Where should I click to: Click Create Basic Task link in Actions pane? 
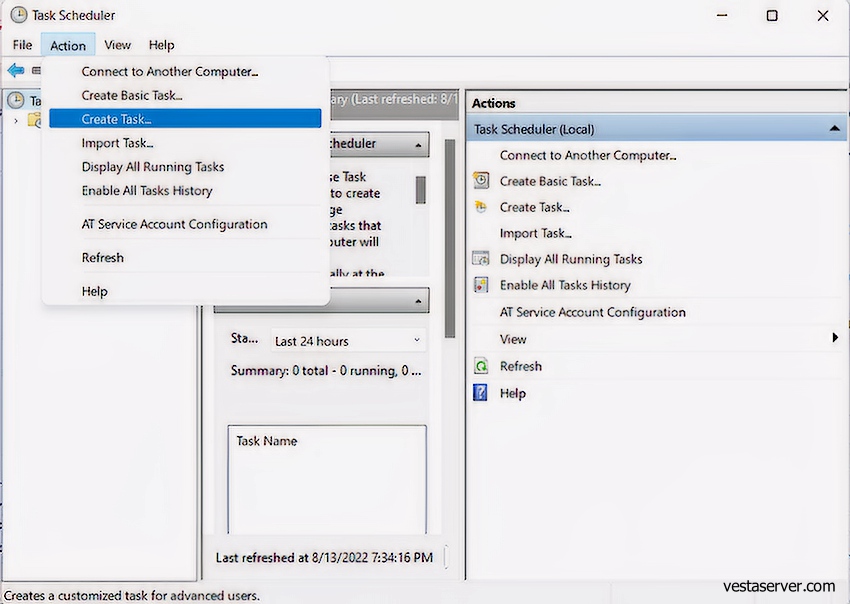550,181
